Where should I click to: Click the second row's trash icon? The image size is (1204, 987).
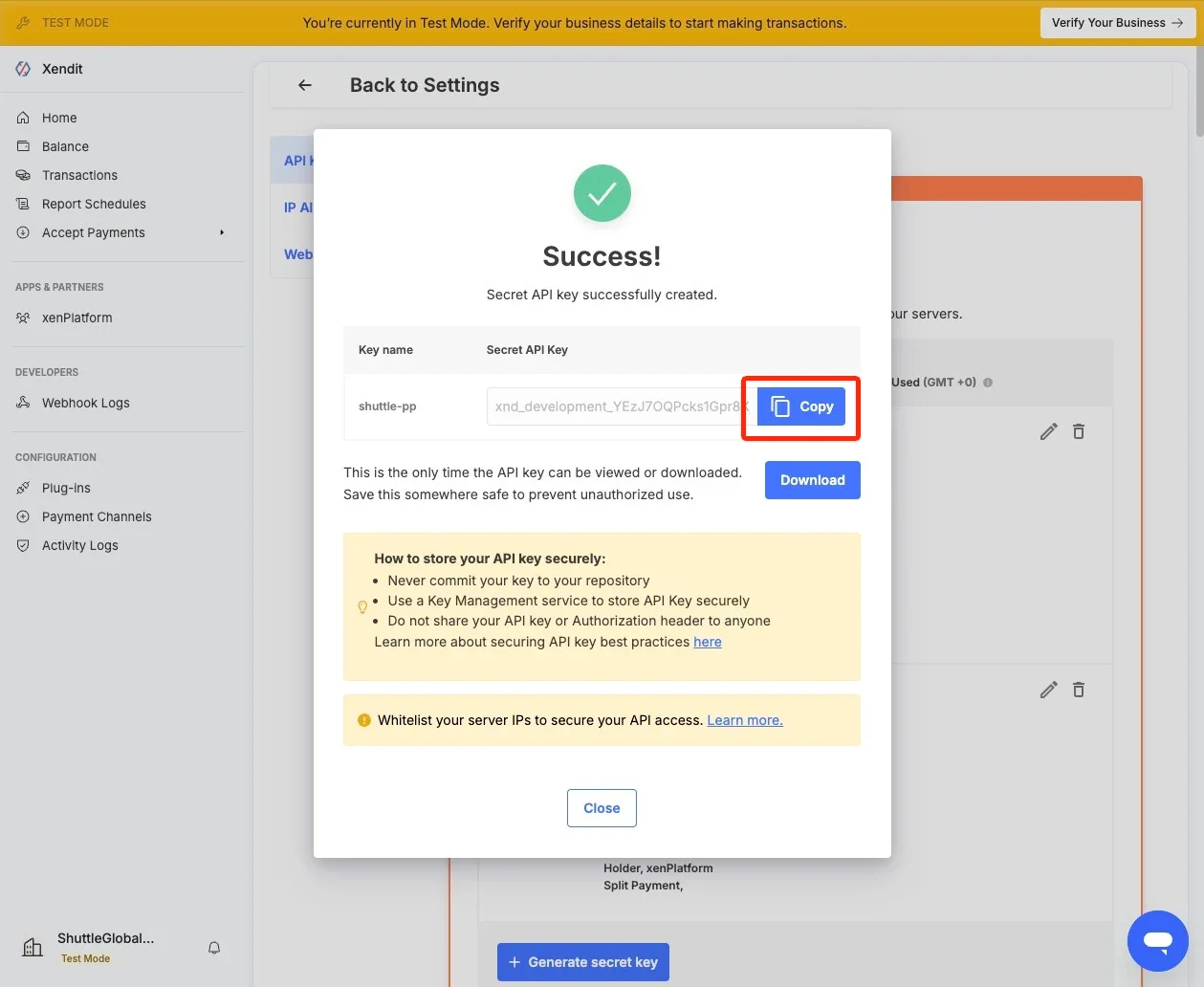click(1079, 691)
